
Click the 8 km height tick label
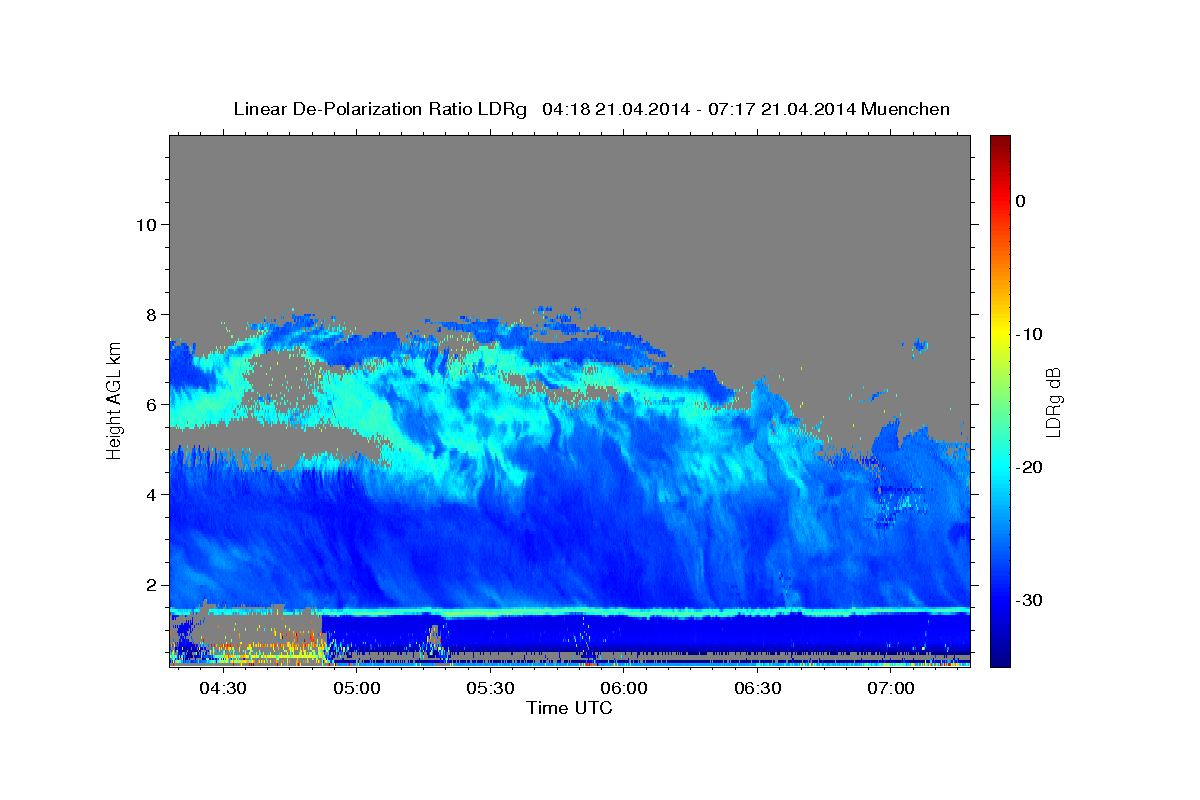tap(150, 314)
